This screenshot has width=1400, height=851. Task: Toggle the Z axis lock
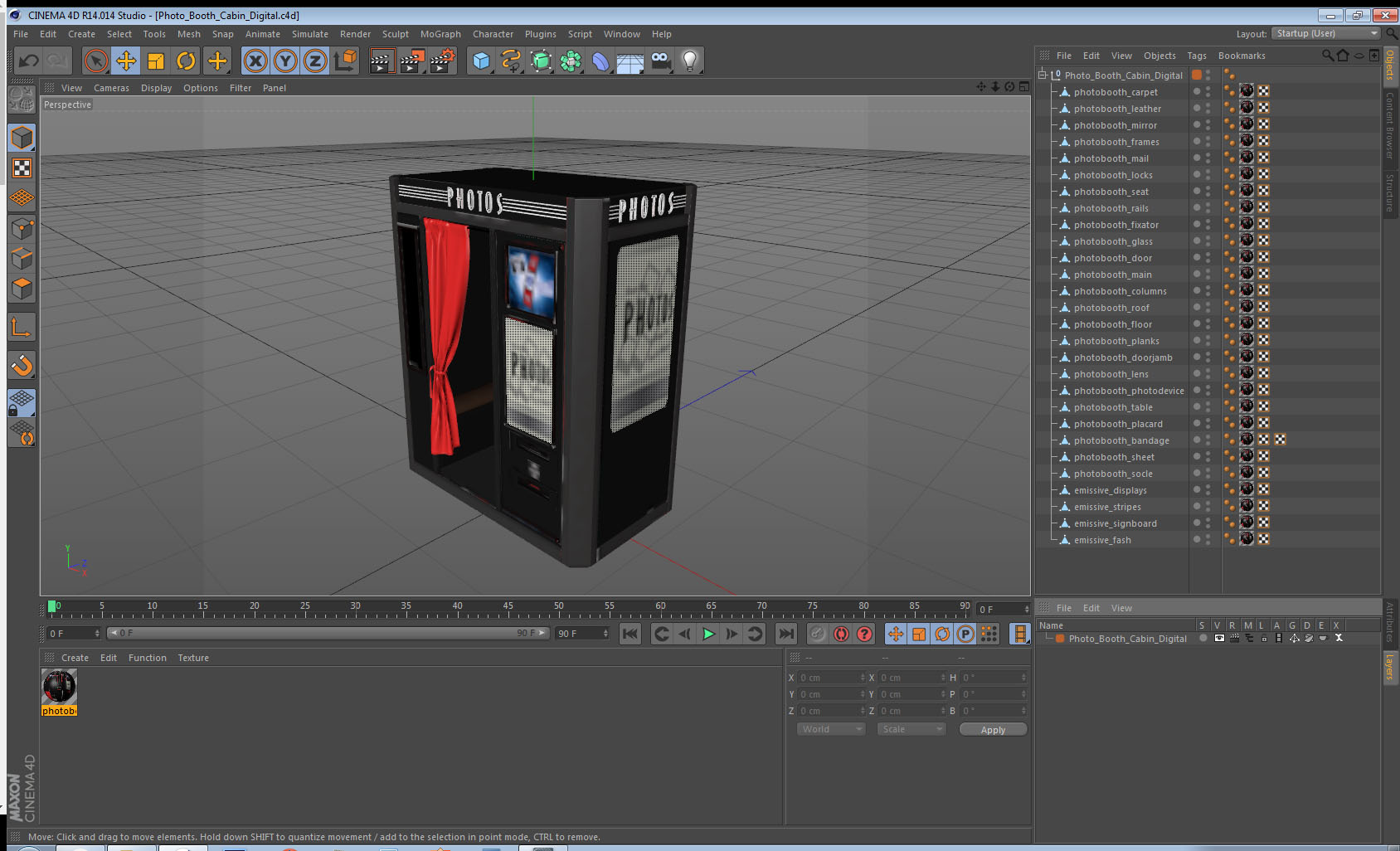click(315, 61)
